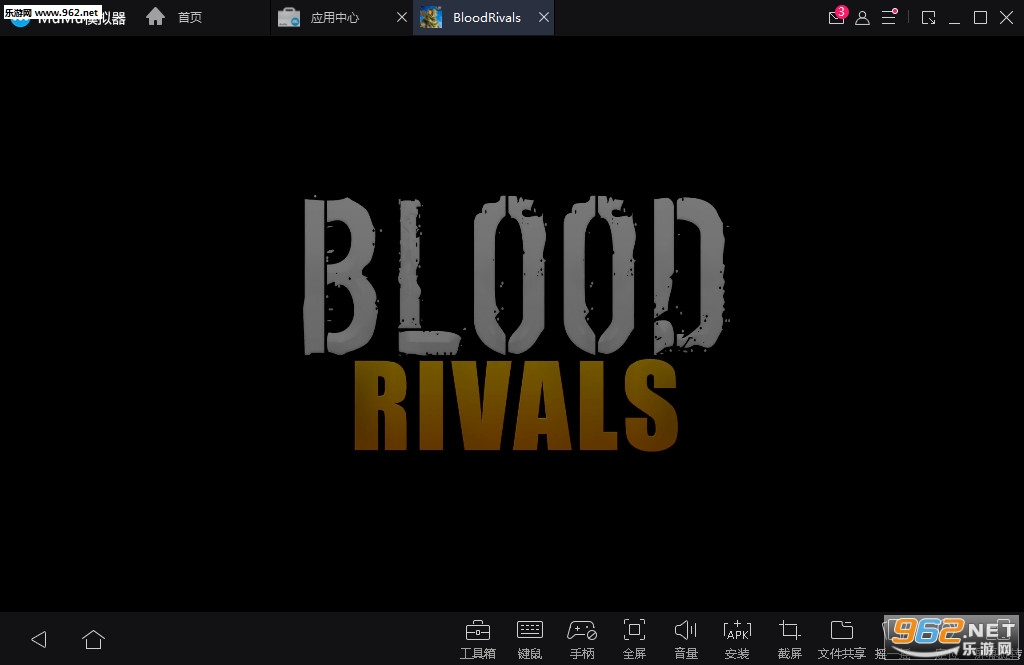Screen dimensions: 1024x665
Task: Take a screenshot with 截屏 tool
Action: click(789, 637)
